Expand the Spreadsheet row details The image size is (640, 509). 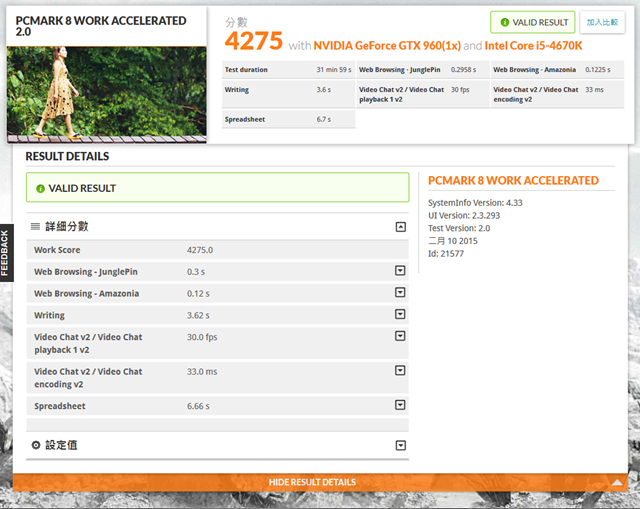[x=400, y=405]
